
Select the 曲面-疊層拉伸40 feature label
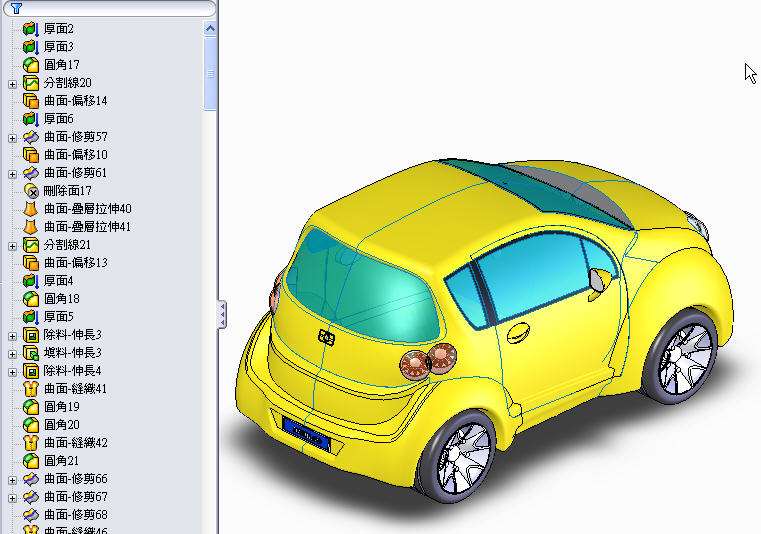coord(88,209)
